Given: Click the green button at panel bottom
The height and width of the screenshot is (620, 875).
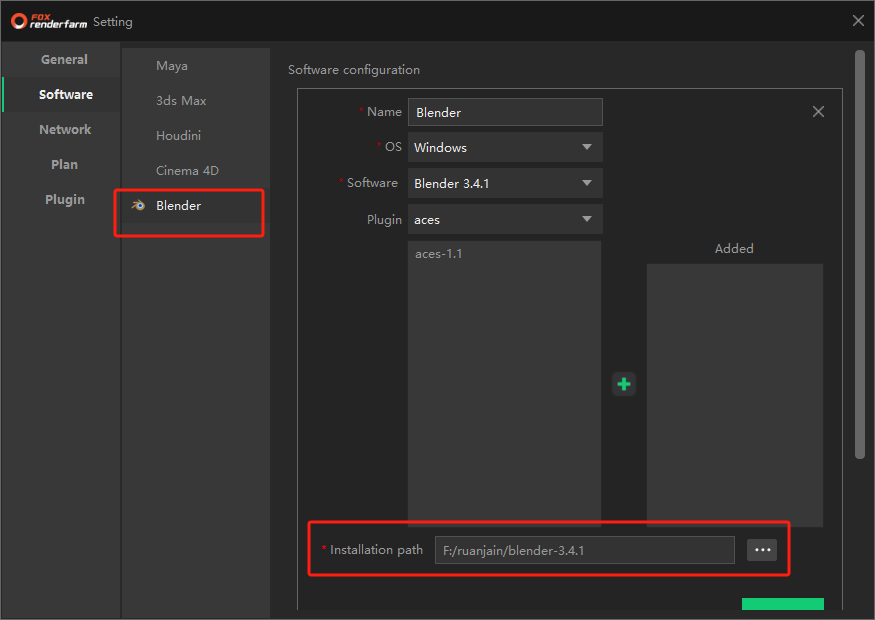Looking at the screenshot, I should click(x=782, y=604).
